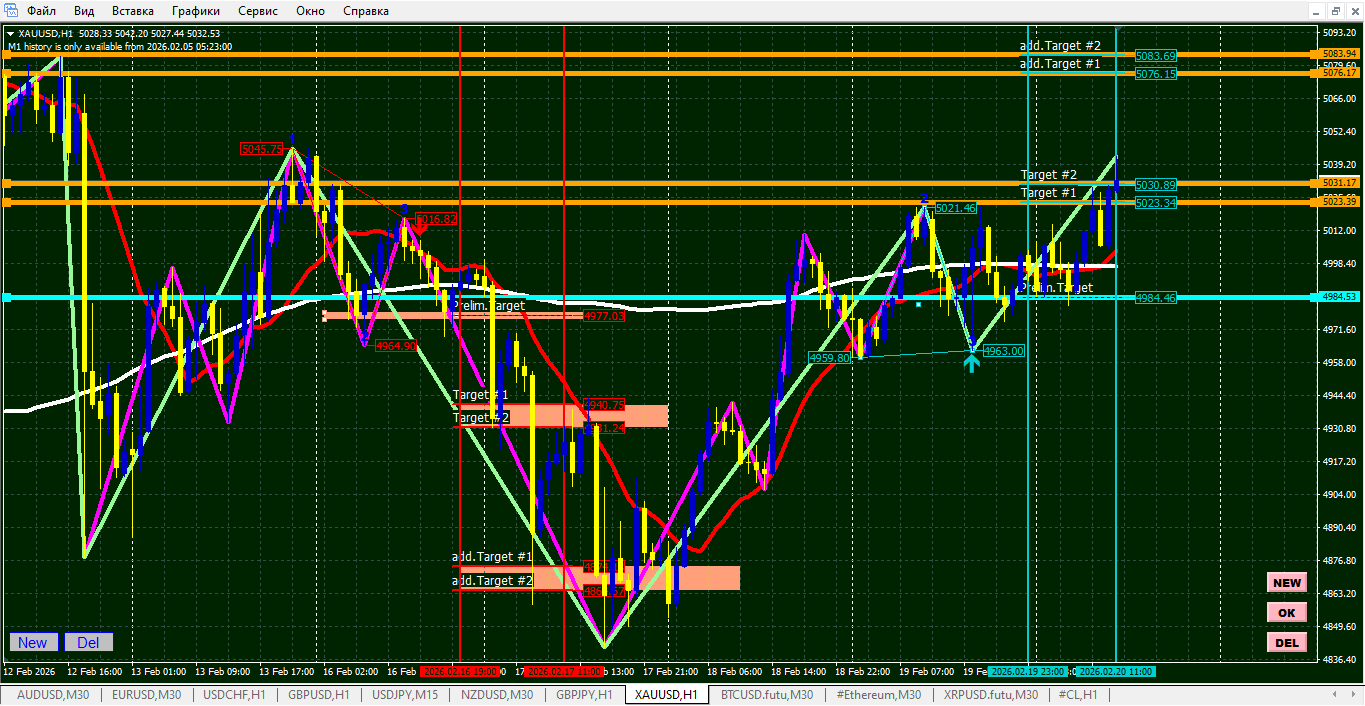This screenshot has width=1365, height=706.
Task: Open the Вид menu
Action: coord(84,11)
